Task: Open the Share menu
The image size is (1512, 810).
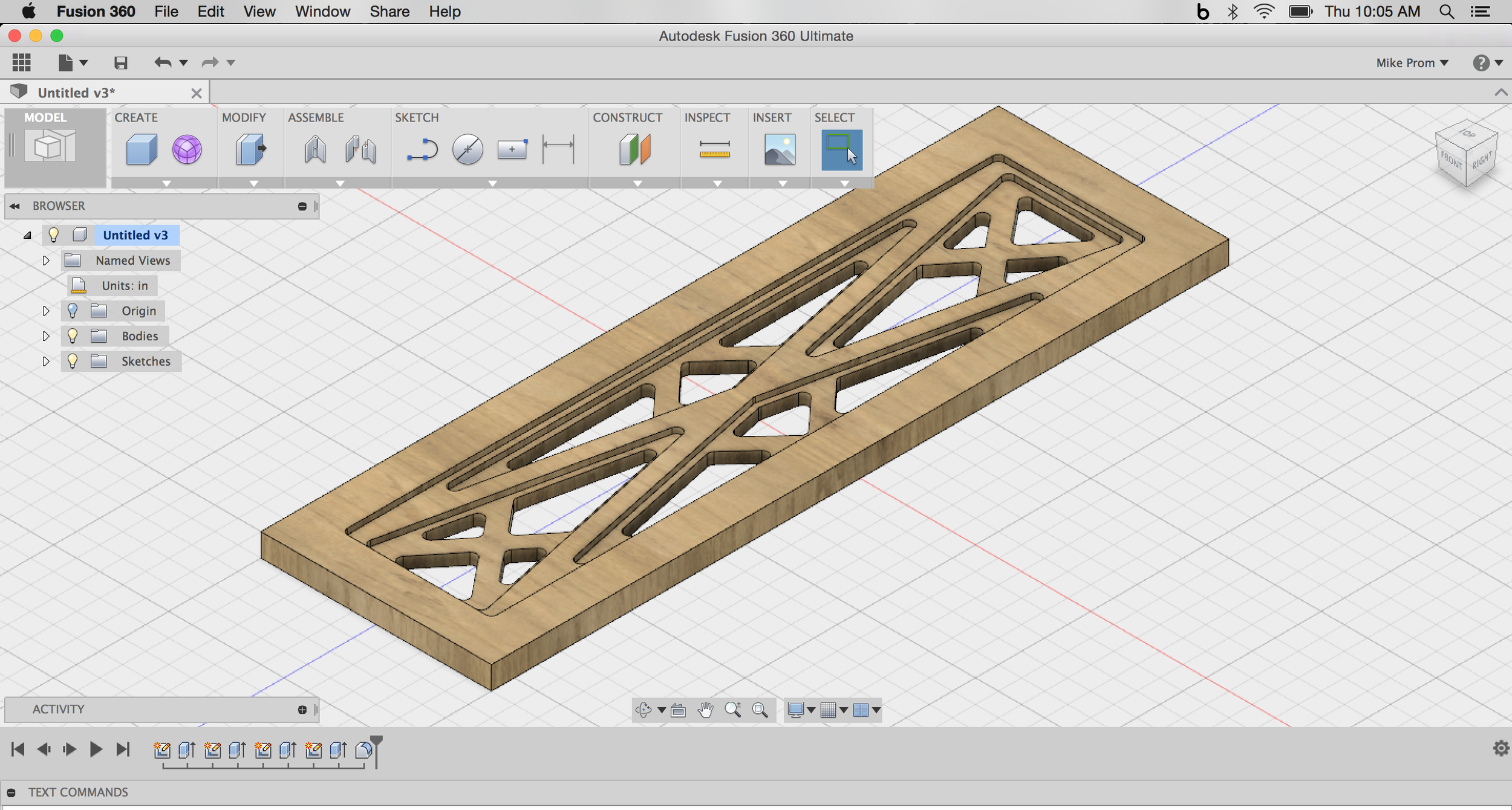Action: (389, 11)
